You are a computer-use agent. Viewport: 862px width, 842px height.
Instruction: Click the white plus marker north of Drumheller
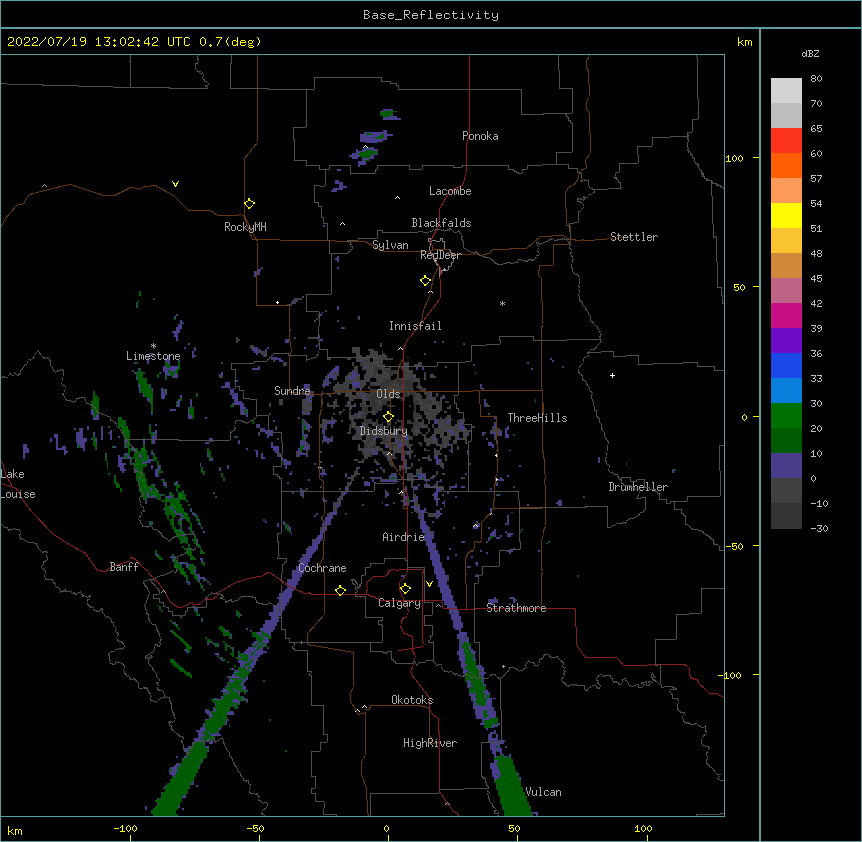[x=612, y=375]
